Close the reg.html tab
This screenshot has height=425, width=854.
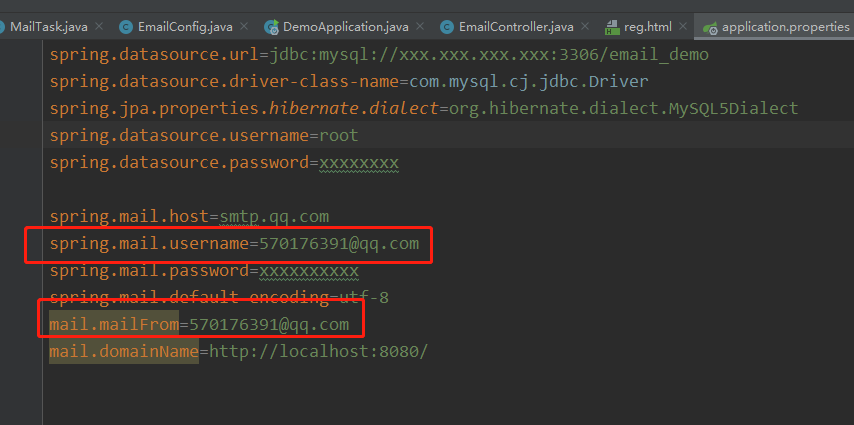pyautogui.click(x=682, y=26)
